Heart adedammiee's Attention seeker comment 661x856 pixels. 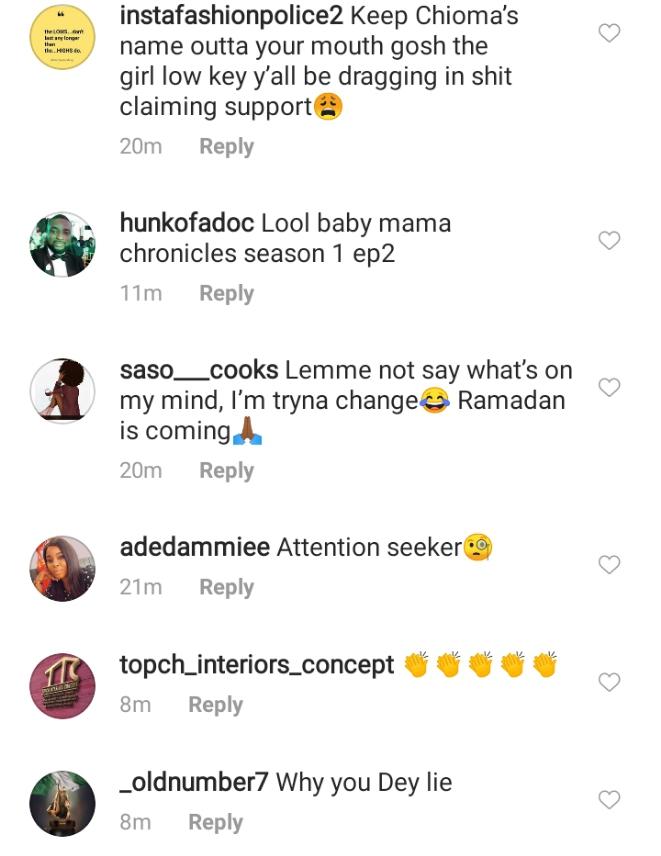pyautogui.click(x=608, y=565)
